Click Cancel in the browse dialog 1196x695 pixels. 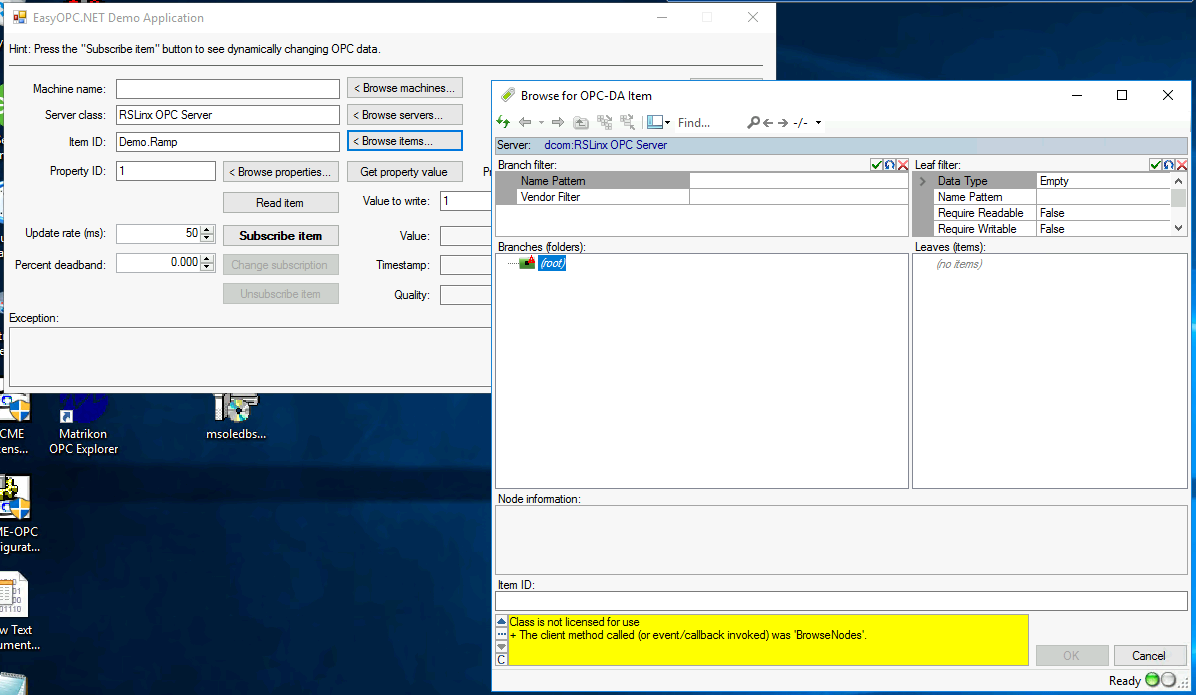pyautogui.click(x=1148, y=656)
